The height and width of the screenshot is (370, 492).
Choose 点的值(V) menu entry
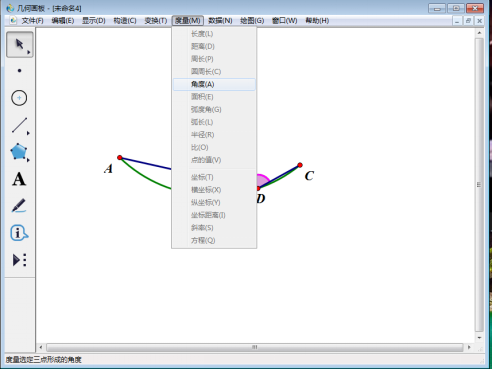(214, 160)
